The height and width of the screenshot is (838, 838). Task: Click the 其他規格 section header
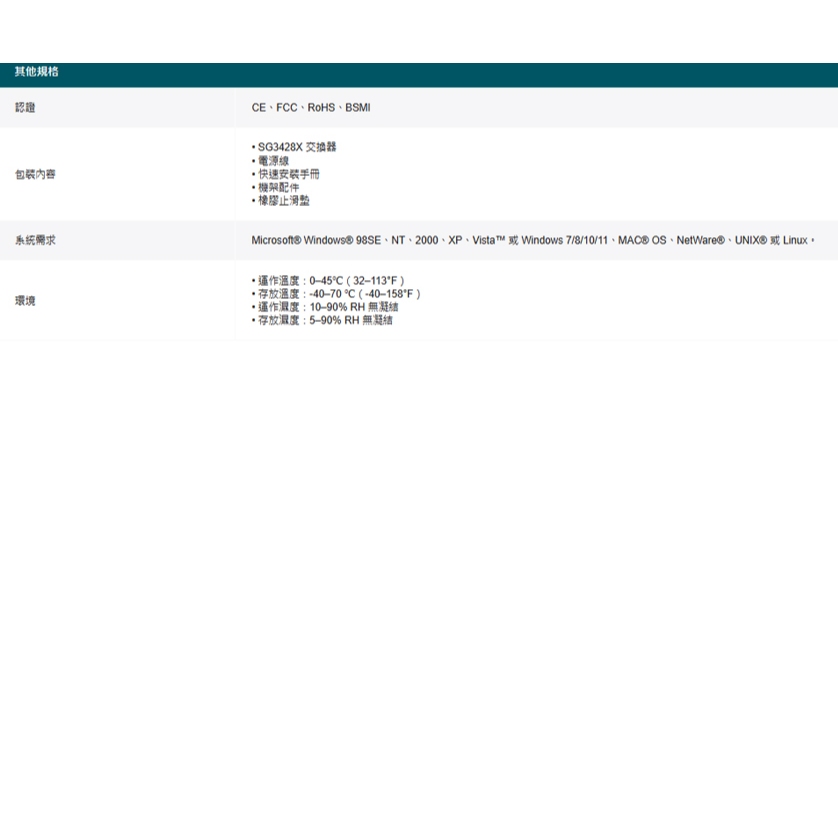[x=36, y=72]
